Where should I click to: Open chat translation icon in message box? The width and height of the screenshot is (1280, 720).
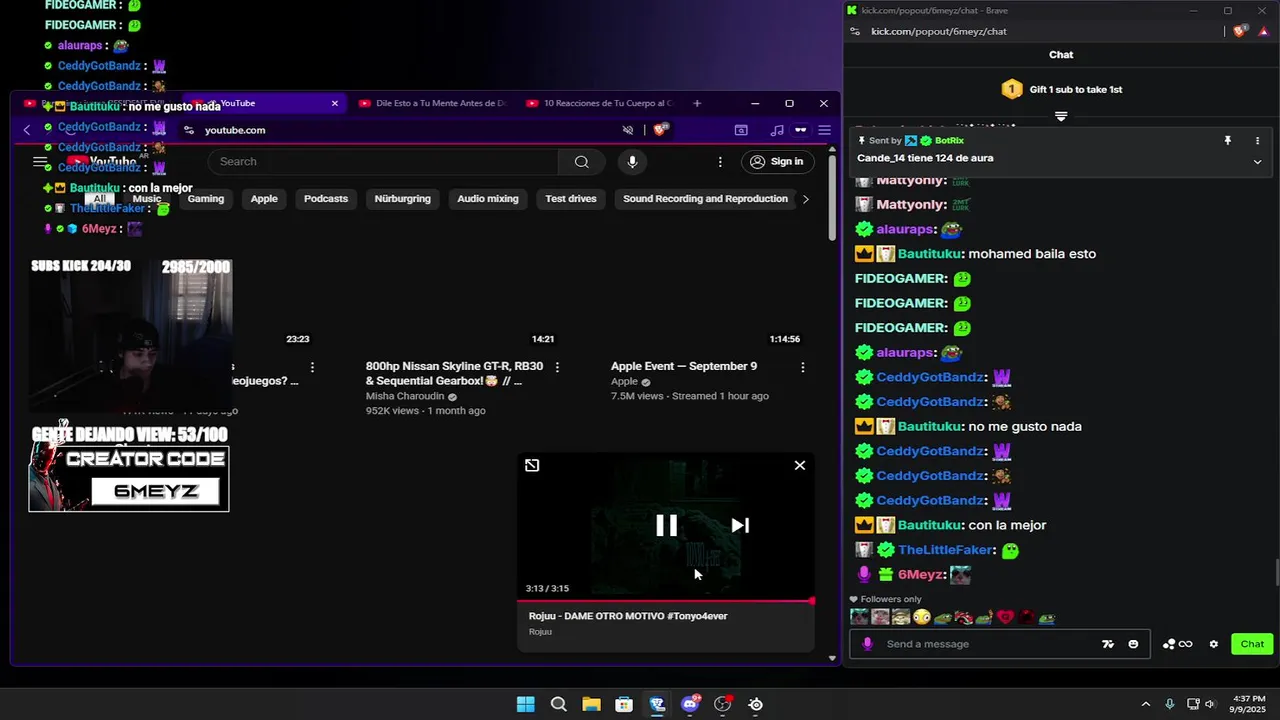coord(1108,644)
